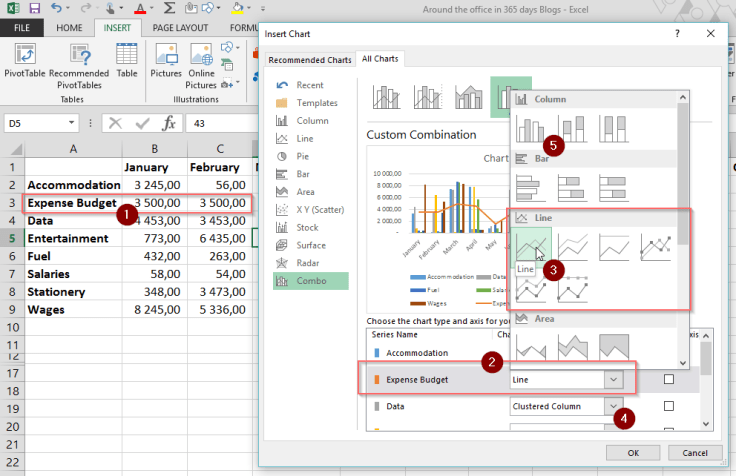Switch to the Recommended Charts tab
This screenshot has height=476, width=736.
[310, 59]
